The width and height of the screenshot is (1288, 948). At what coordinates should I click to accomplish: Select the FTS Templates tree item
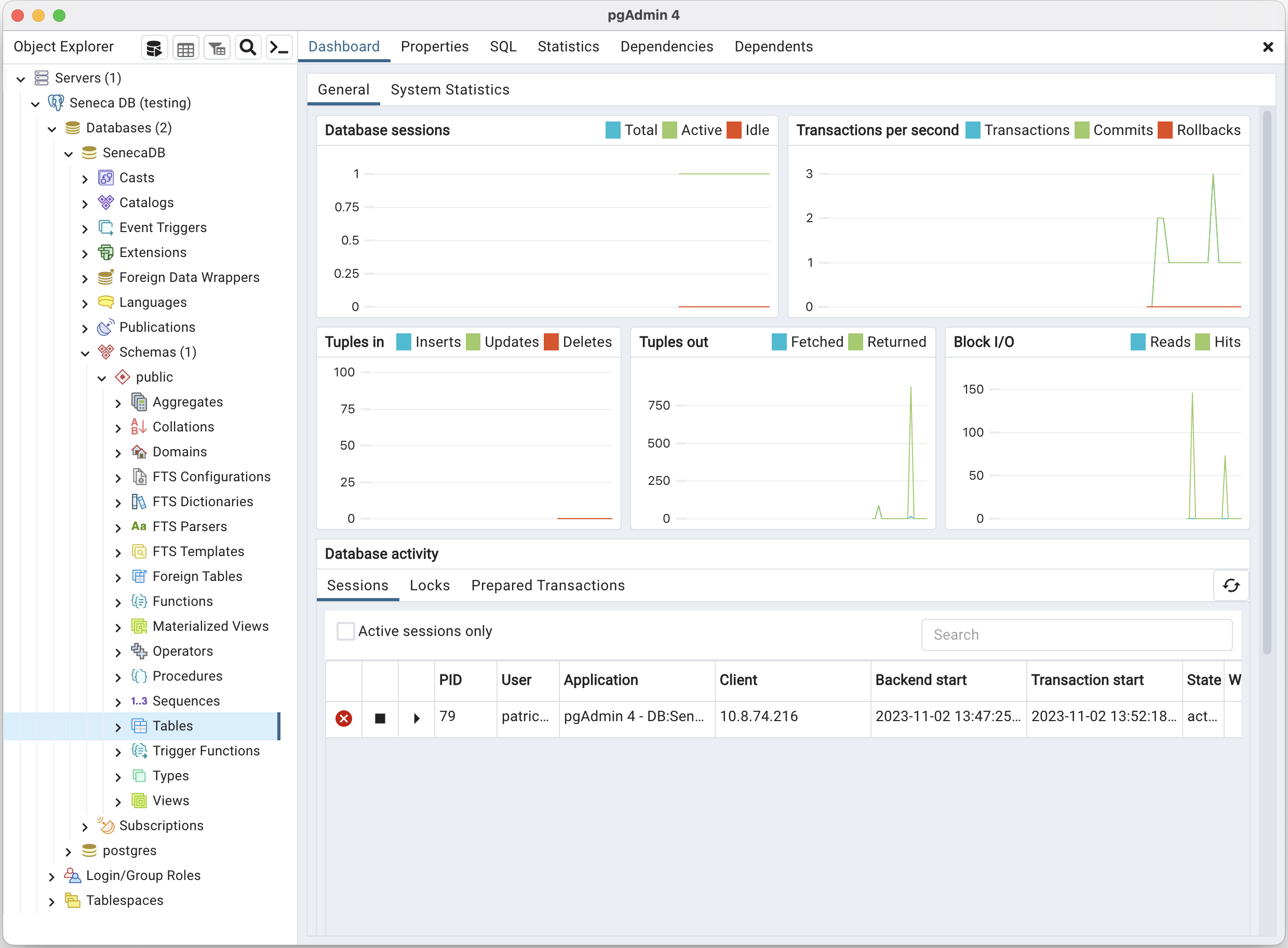tap(198, 551)
